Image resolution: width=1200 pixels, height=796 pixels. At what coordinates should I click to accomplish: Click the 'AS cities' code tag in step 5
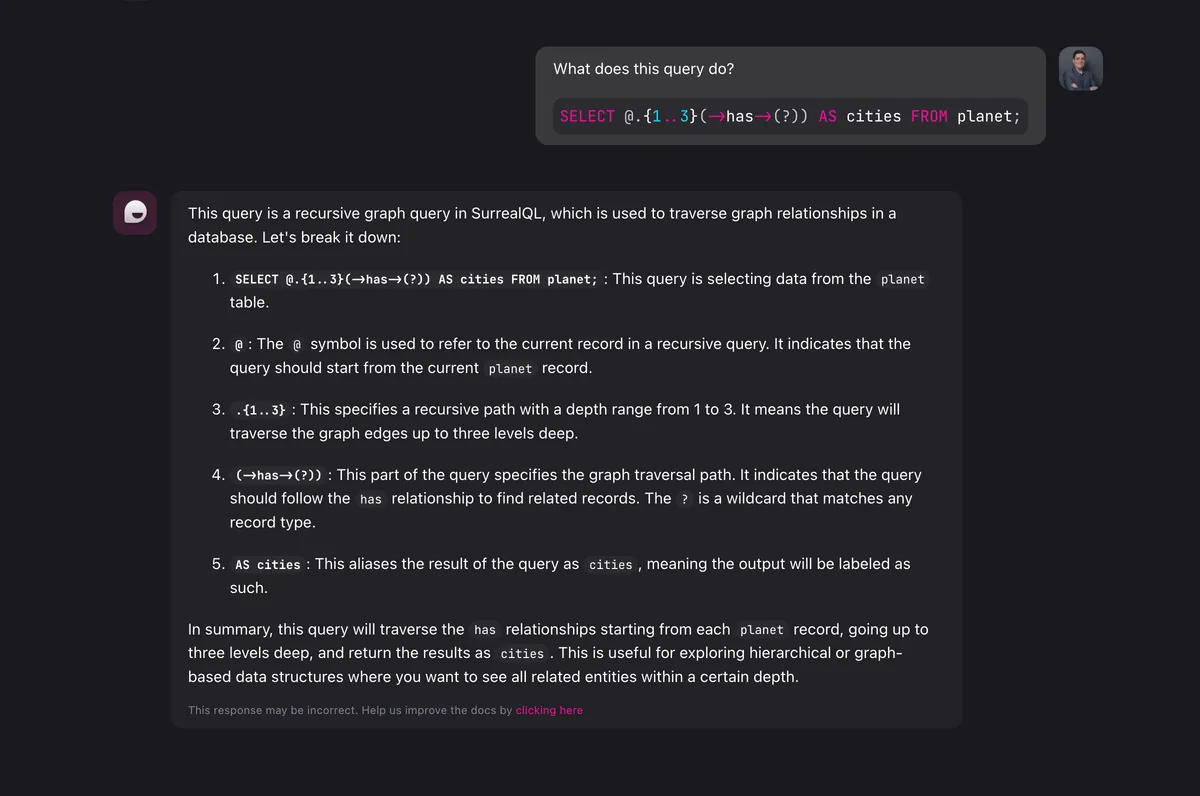268,565
